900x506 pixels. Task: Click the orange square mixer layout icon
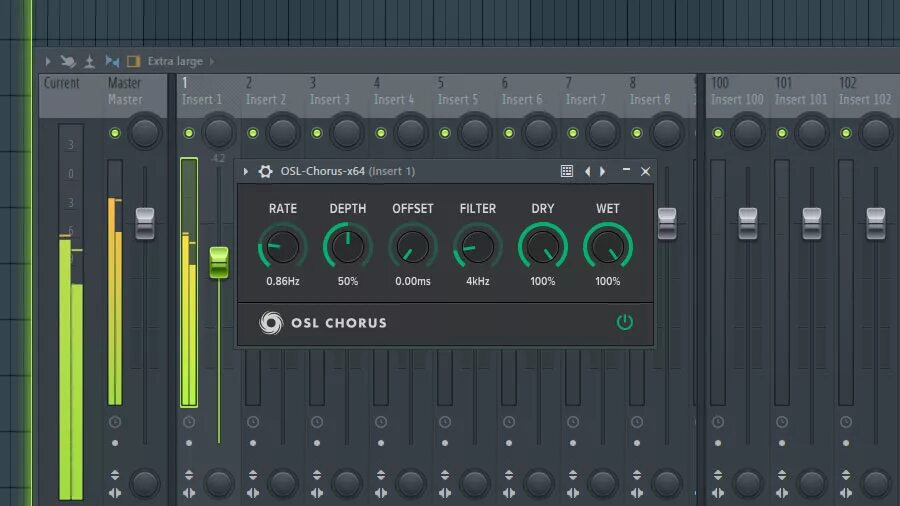[x=133, y=61]
